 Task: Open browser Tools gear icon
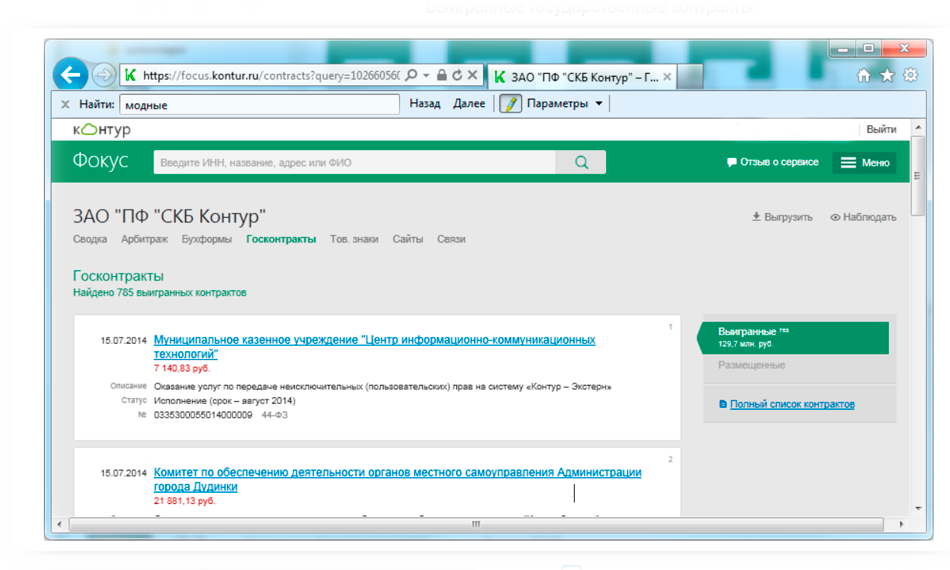(910, 75)
